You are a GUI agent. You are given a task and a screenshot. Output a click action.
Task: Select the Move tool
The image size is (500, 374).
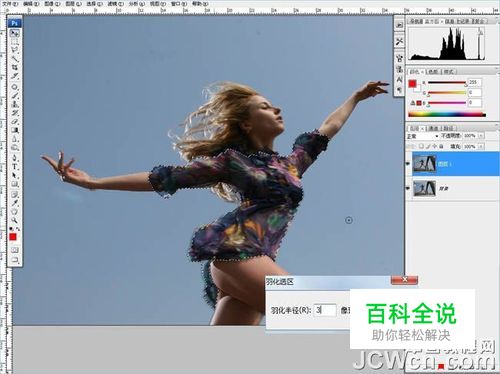pyautogui.click(x=14, y=33)
